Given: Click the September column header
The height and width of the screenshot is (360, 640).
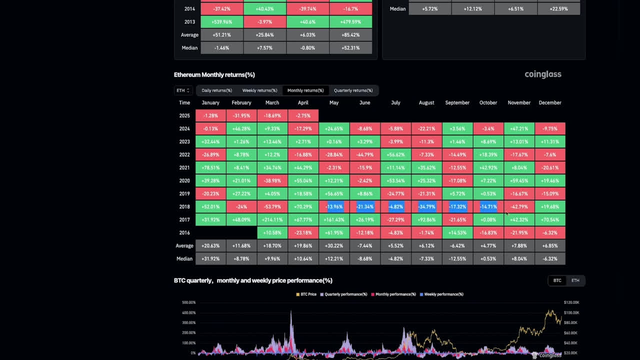Looking at the screenshot, I should 457,103.
